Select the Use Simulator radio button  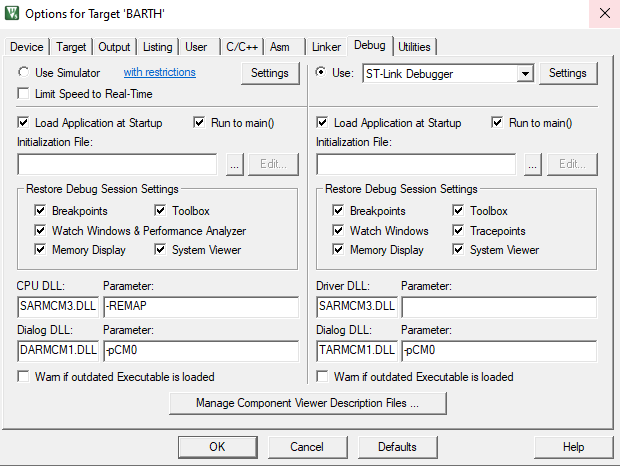click(24, 72)
